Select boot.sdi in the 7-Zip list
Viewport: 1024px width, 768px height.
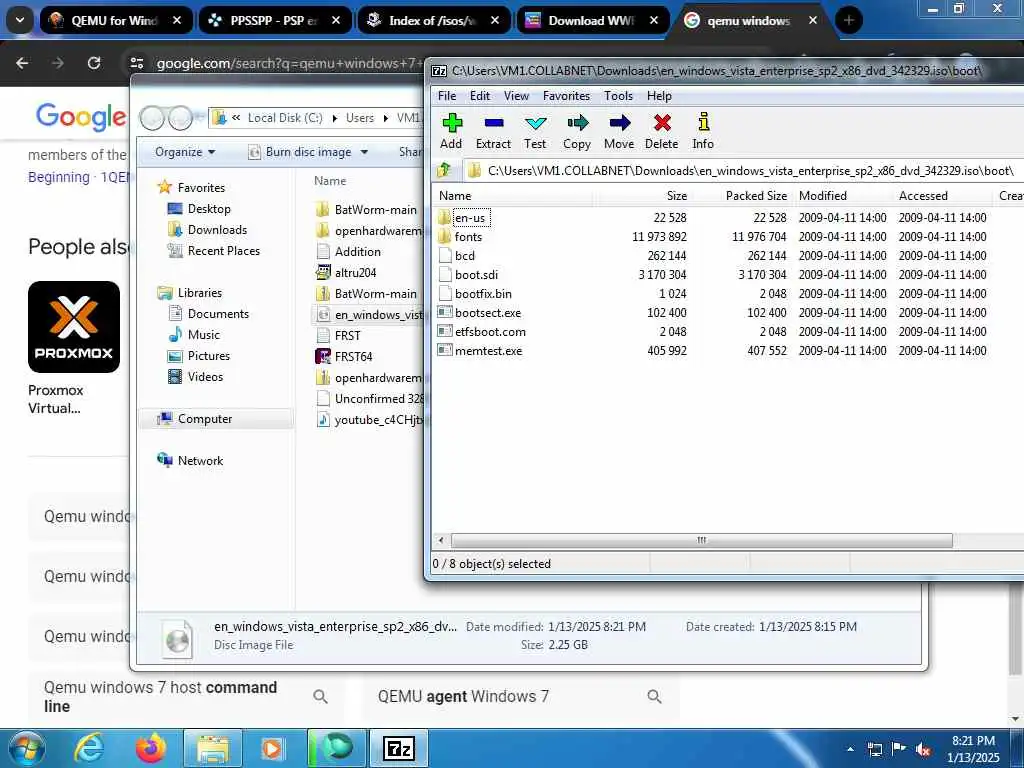tap(476, 274)
